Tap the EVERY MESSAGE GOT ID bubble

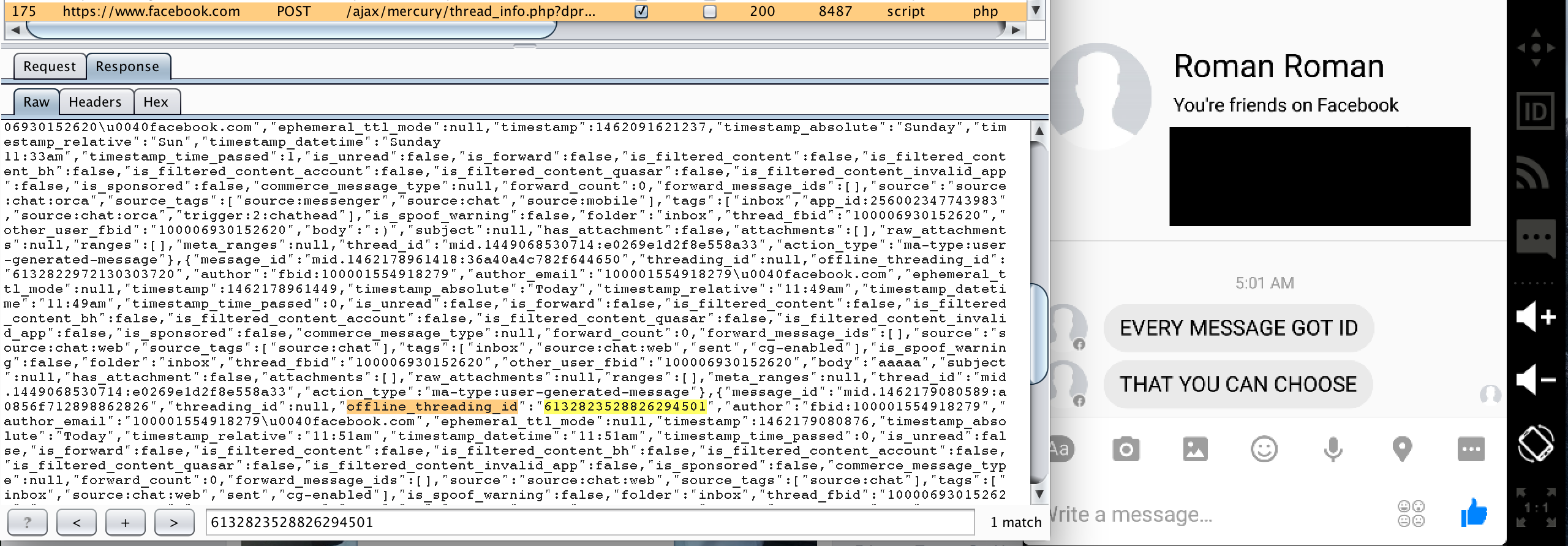(1238, 328)
